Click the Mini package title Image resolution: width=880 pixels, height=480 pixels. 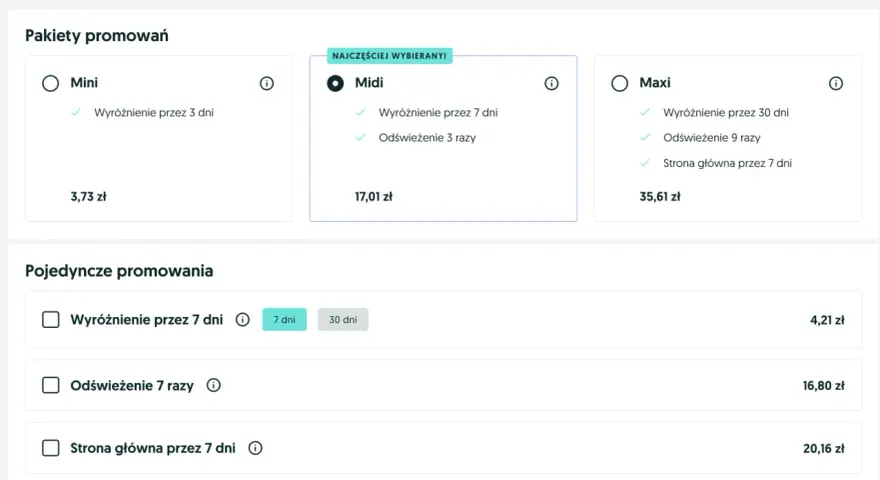pos(84,83)
